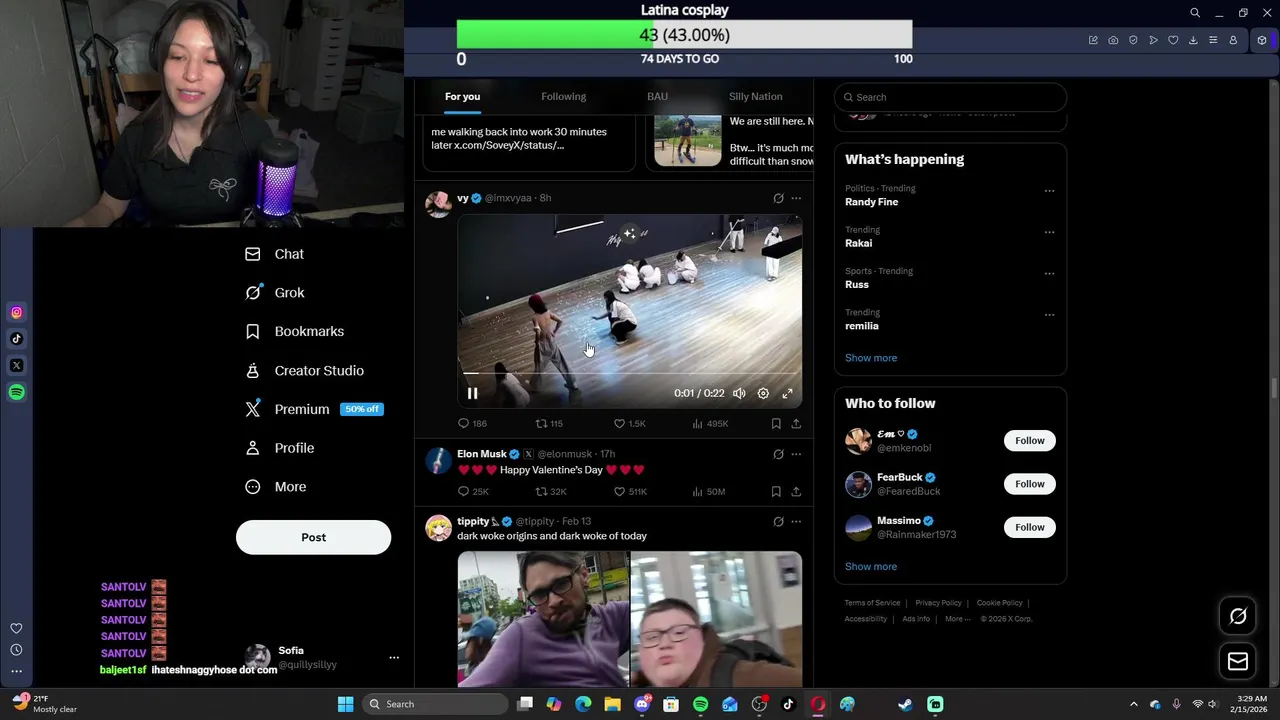Screen dimensions: 1280x720
Task: Expand the More menu
Action: point(276,487)
